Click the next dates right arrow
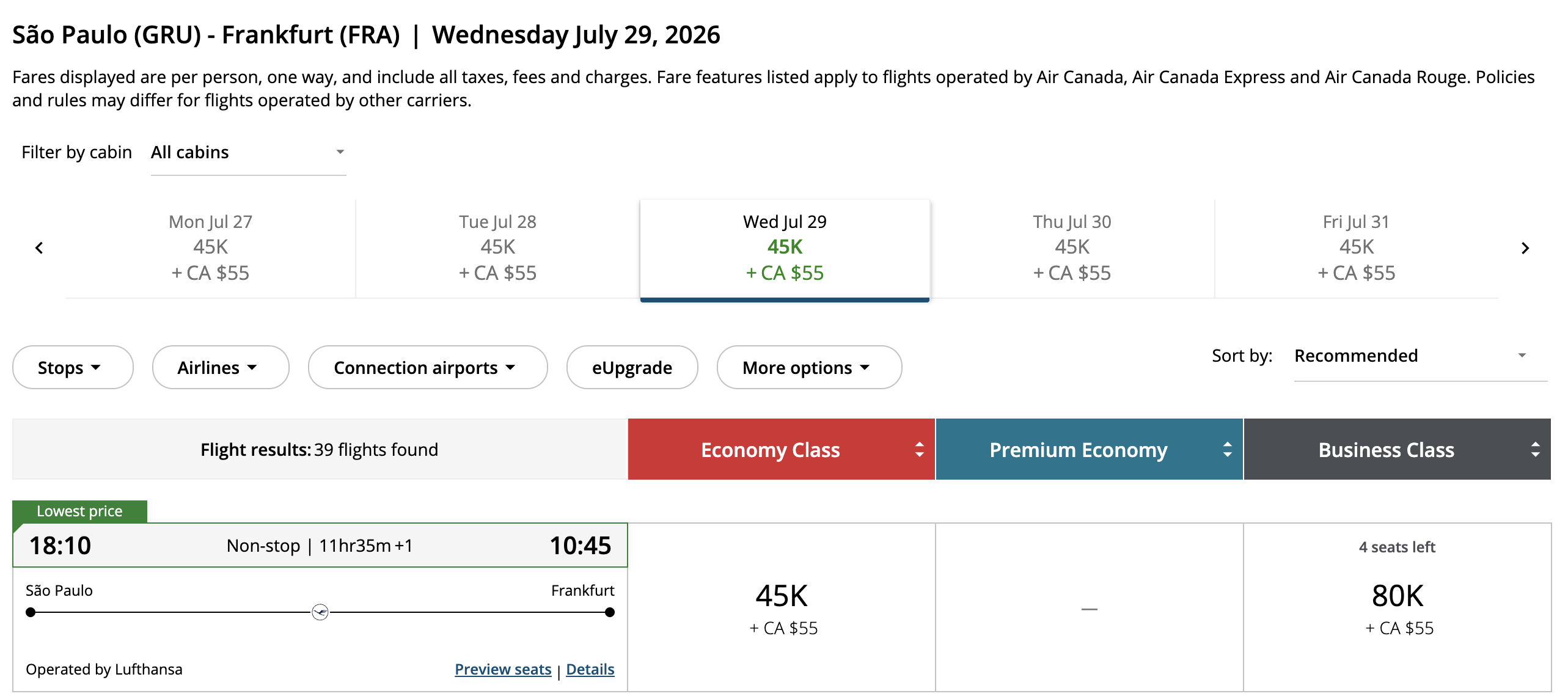The height and width of the screenshot is (699, 1568). tap(1525, 248)
